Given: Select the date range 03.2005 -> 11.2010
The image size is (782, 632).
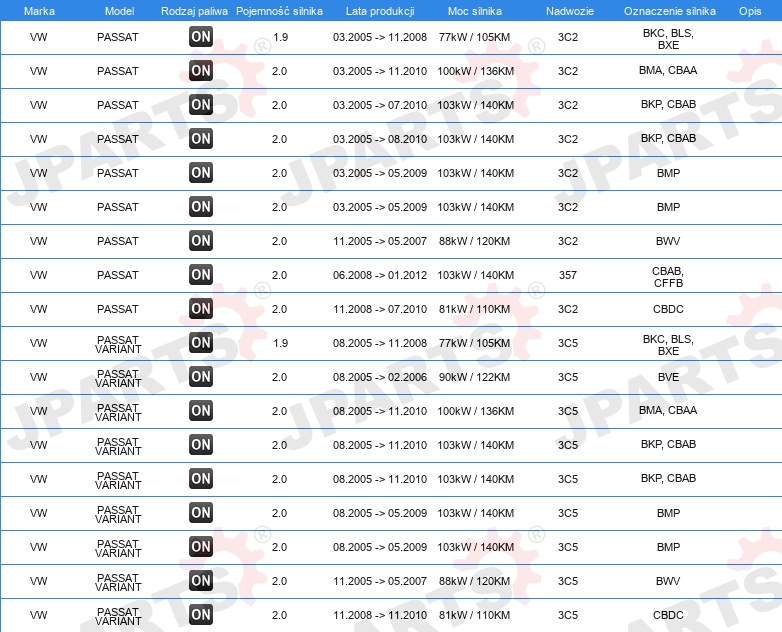Looking at the screenshot, I should tap(380, 71).
